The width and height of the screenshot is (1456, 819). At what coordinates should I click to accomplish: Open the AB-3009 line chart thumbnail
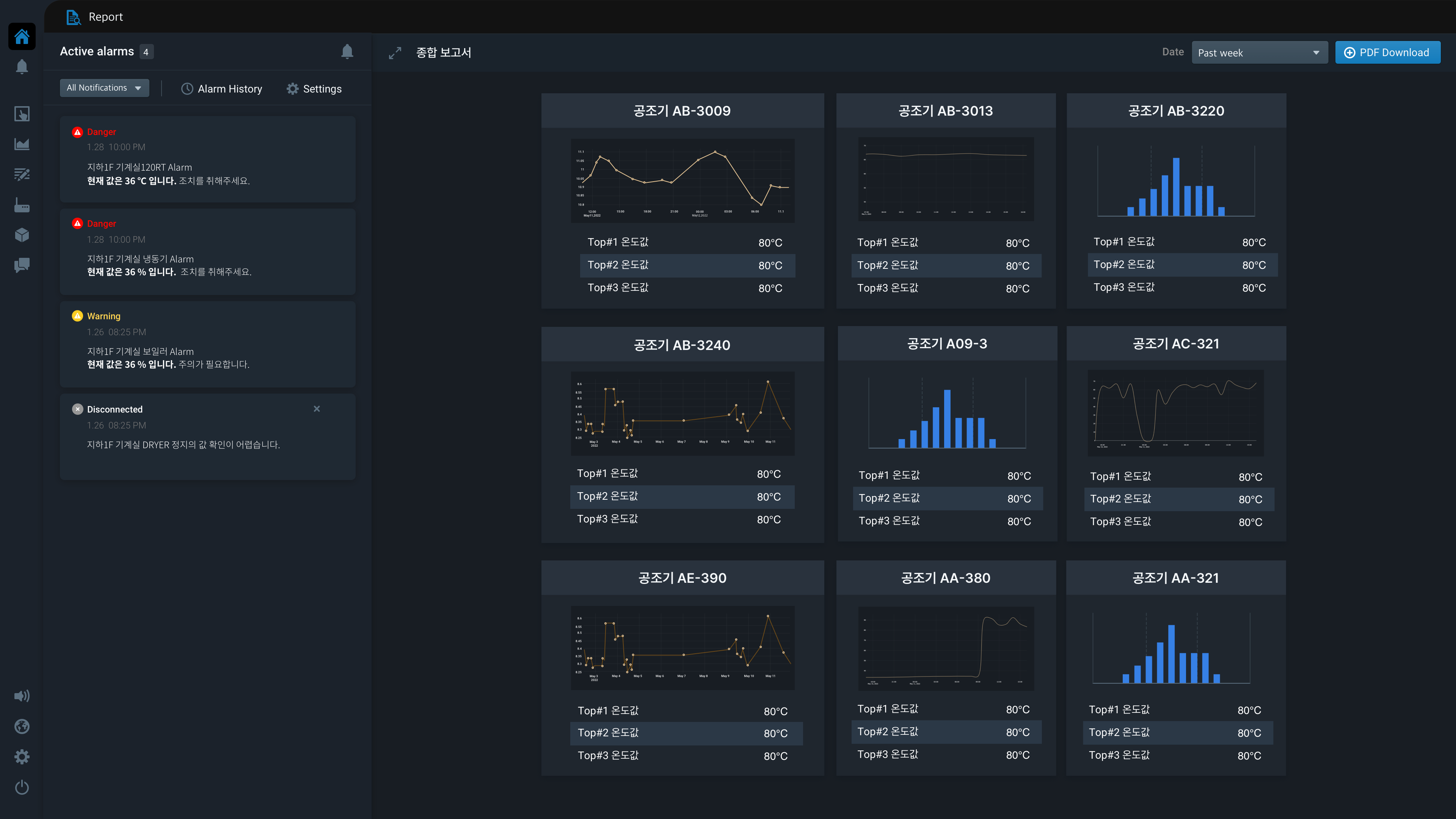[x=682, y=181]
